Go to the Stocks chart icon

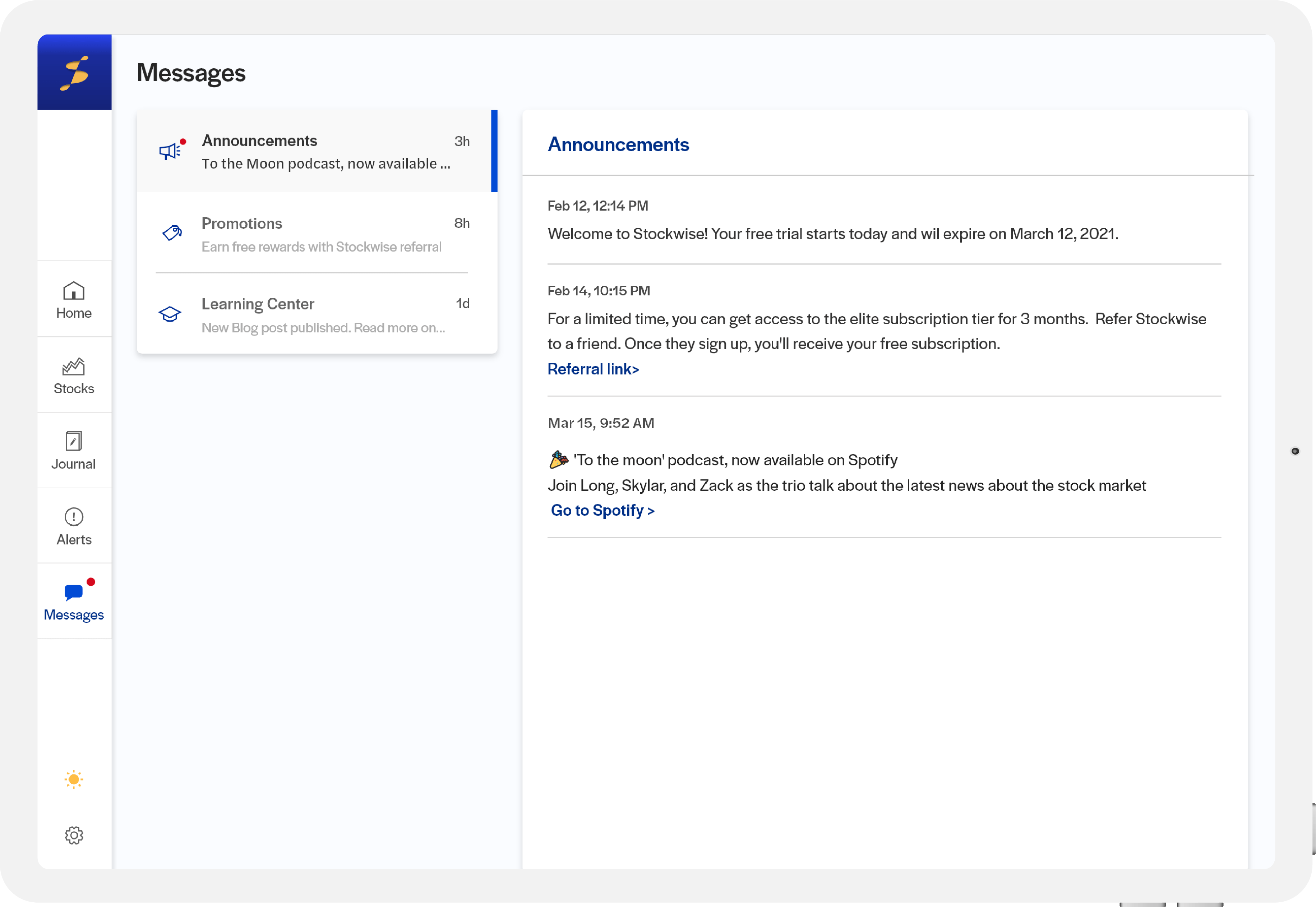click(x=74, y=367)
